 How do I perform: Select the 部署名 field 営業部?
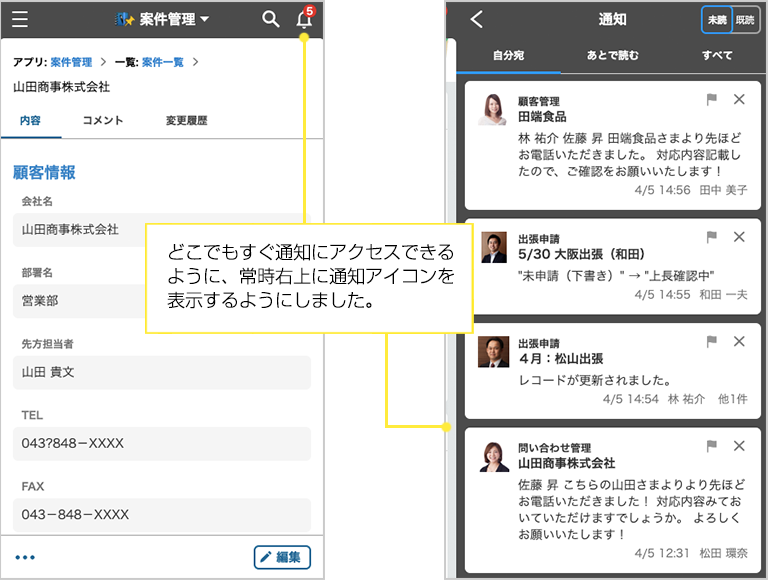[162, 301]
